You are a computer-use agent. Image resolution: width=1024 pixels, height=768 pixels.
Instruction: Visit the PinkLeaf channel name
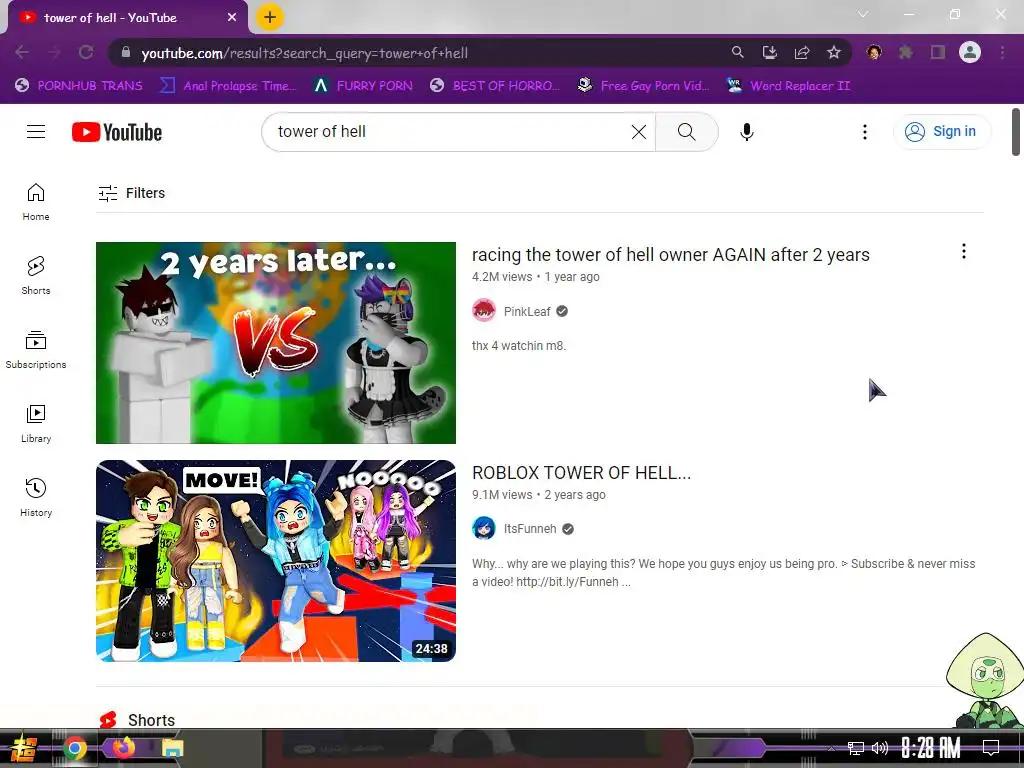click(x=527, y=312)
